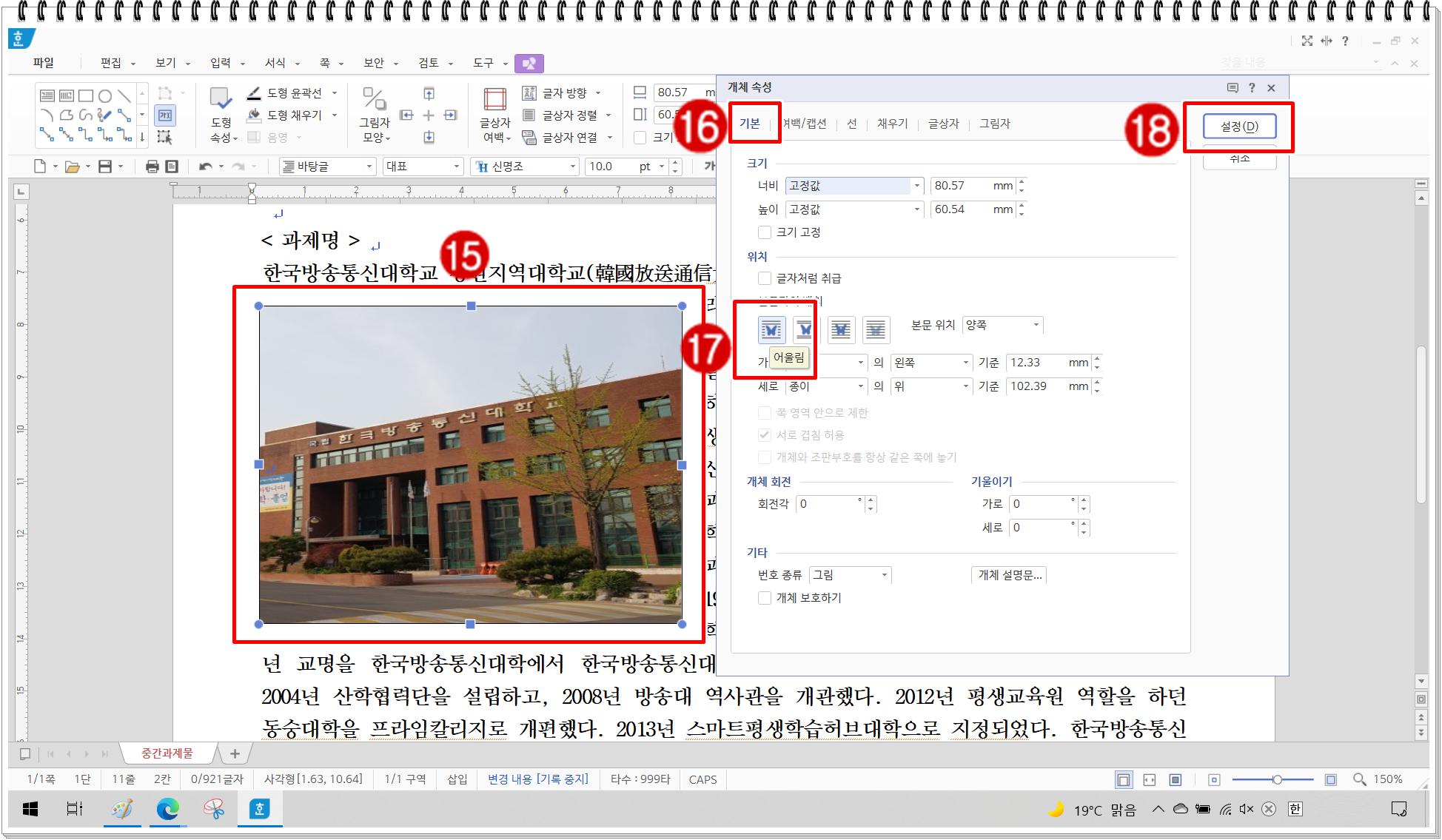Click the 글상자 여백 text box margin icon
Image resolution: width=1442 pixels, height=840 pixels.
coord(494,98)
